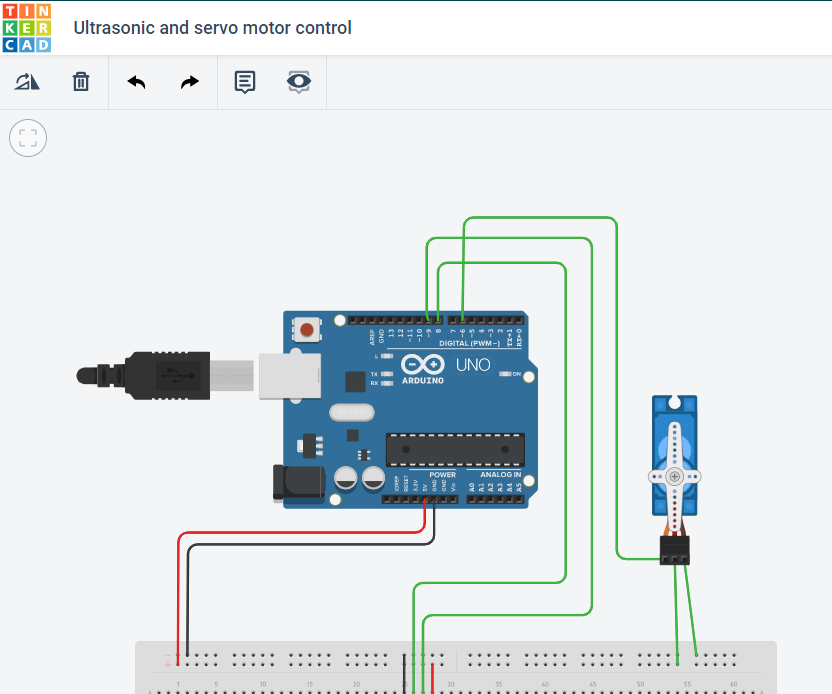Undo the last wiring change
The height and width of the screenshot is (694, 832).
[135, 81]
